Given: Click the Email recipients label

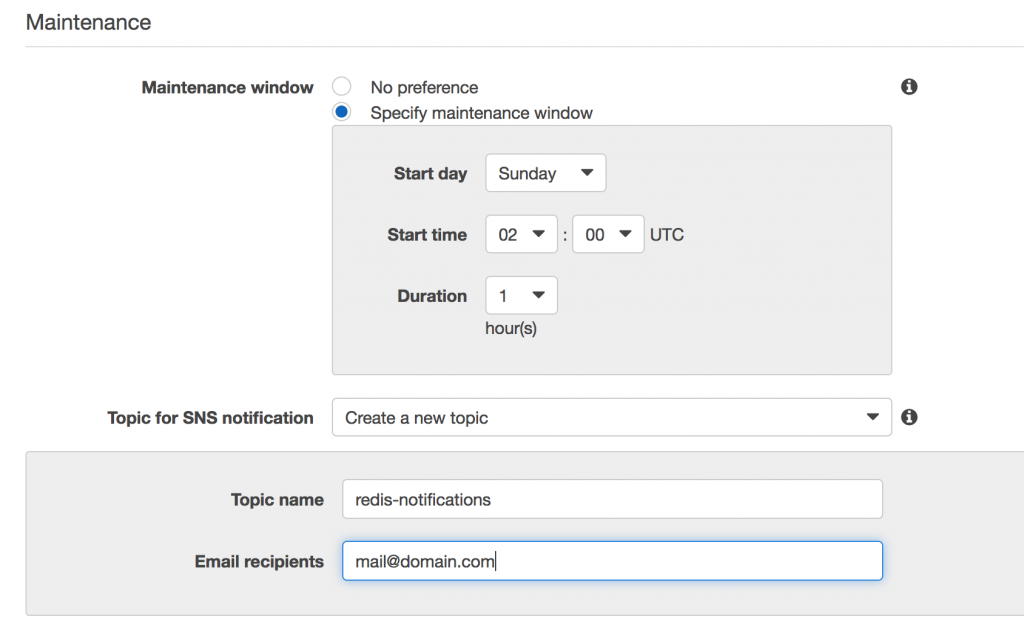Looking at the screenshot, I should 259,561.
